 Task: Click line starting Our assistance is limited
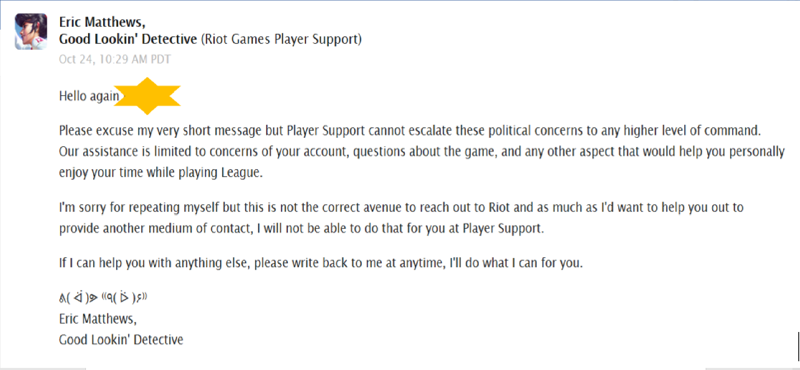coord(421,152)
